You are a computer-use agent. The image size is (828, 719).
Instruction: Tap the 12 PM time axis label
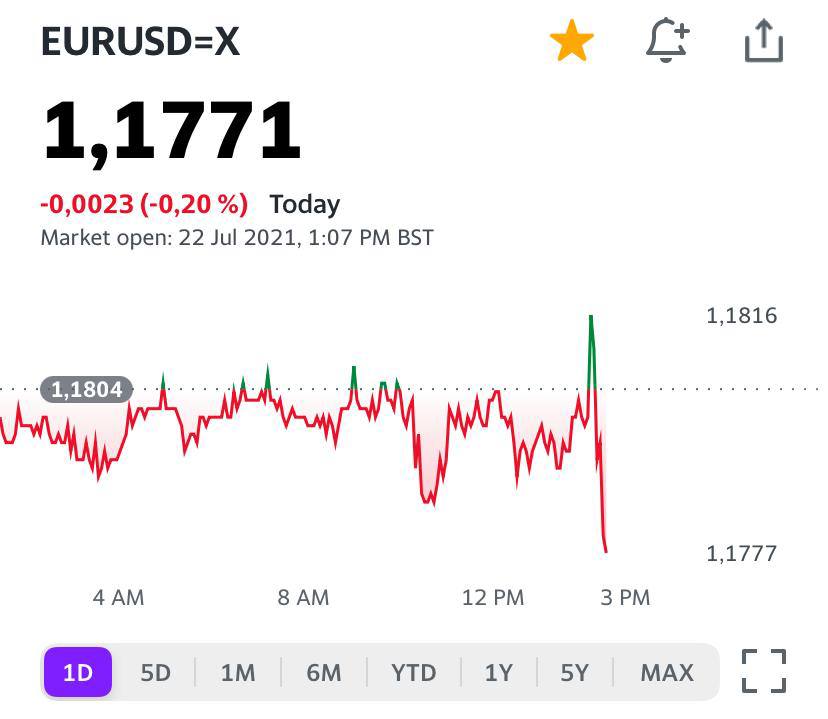point(493,597)
